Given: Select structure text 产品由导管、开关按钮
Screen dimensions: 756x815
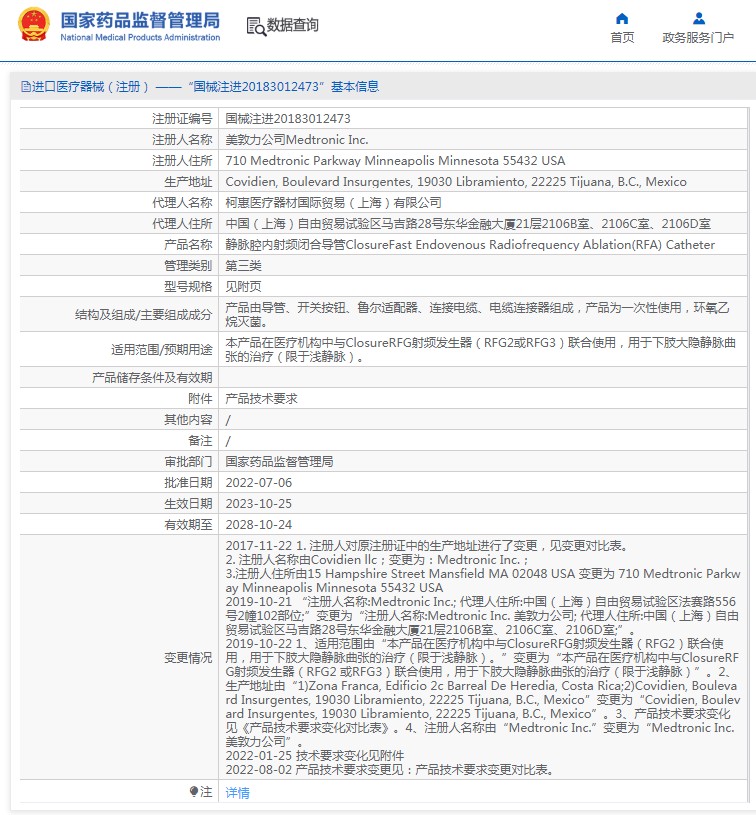Looking at the screenshot, I should tap(477, 314).
